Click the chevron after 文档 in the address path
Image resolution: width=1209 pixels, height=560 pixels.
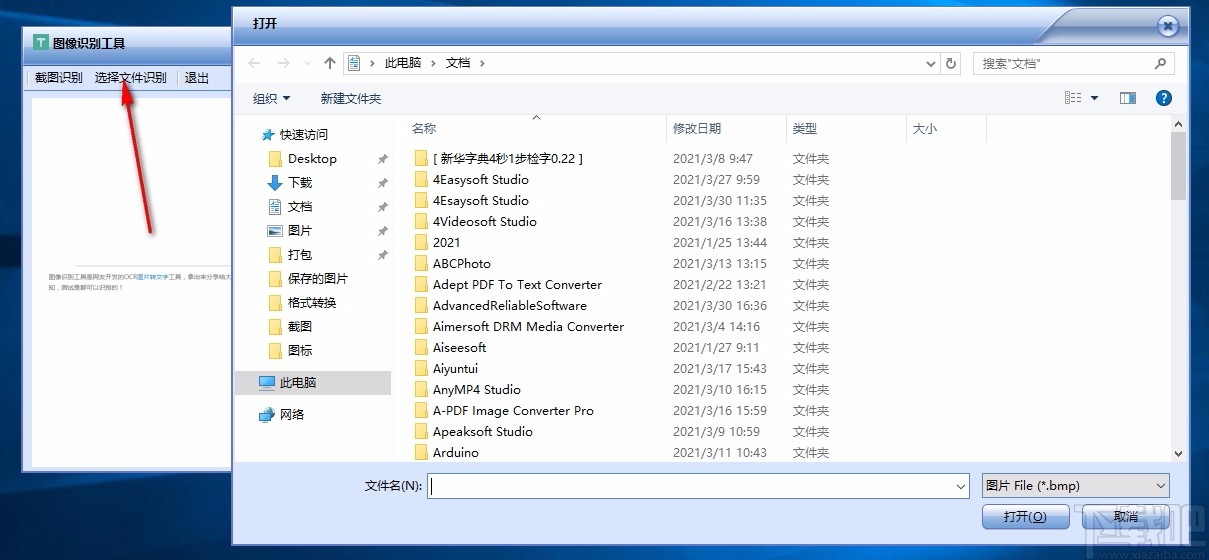(482, 63)
